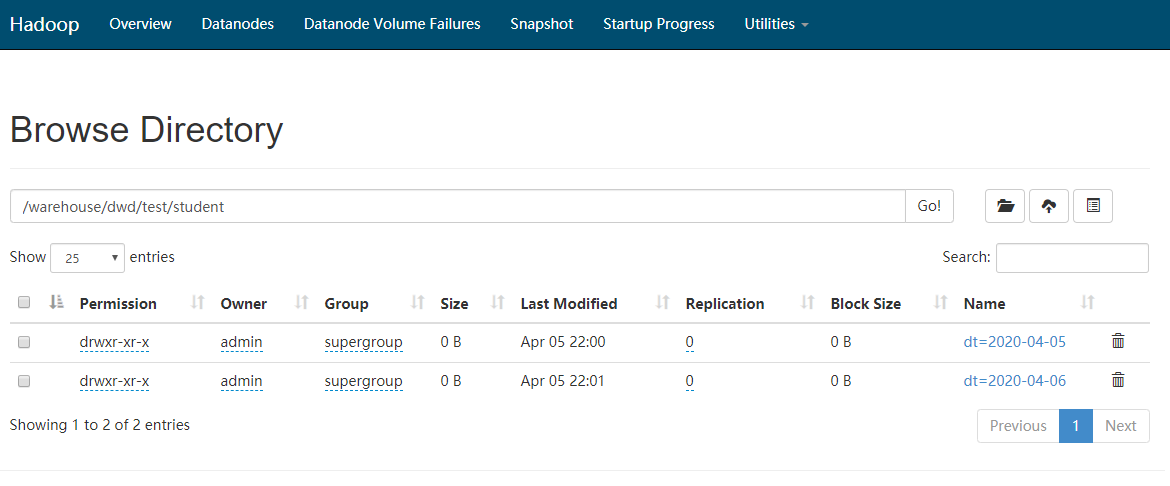Click the upload files cloud icon
Image resolution: width=1170 pixels, height=486 pixels.
1048,206
